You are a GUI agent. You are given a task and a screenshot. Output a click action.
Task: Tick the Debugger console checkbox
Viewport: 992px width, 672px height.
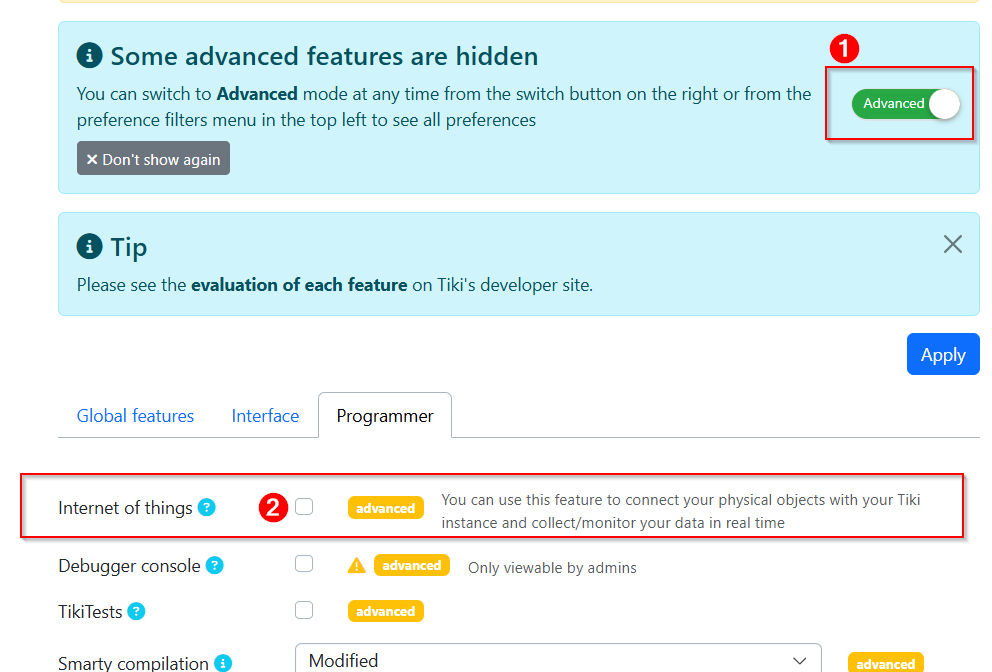coord(304,564)
